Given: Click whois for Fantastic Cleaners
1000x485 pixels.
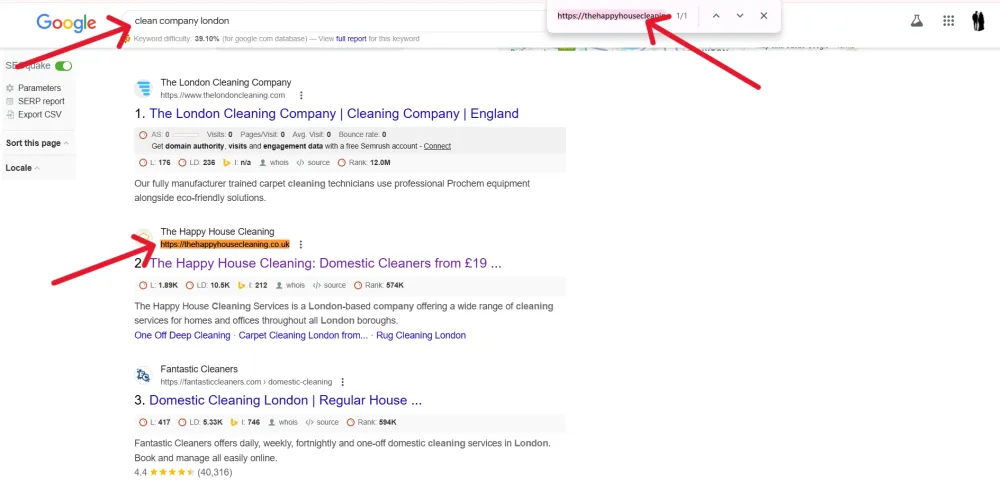Looking at the screenshot, I should click(x=283, y=422).
